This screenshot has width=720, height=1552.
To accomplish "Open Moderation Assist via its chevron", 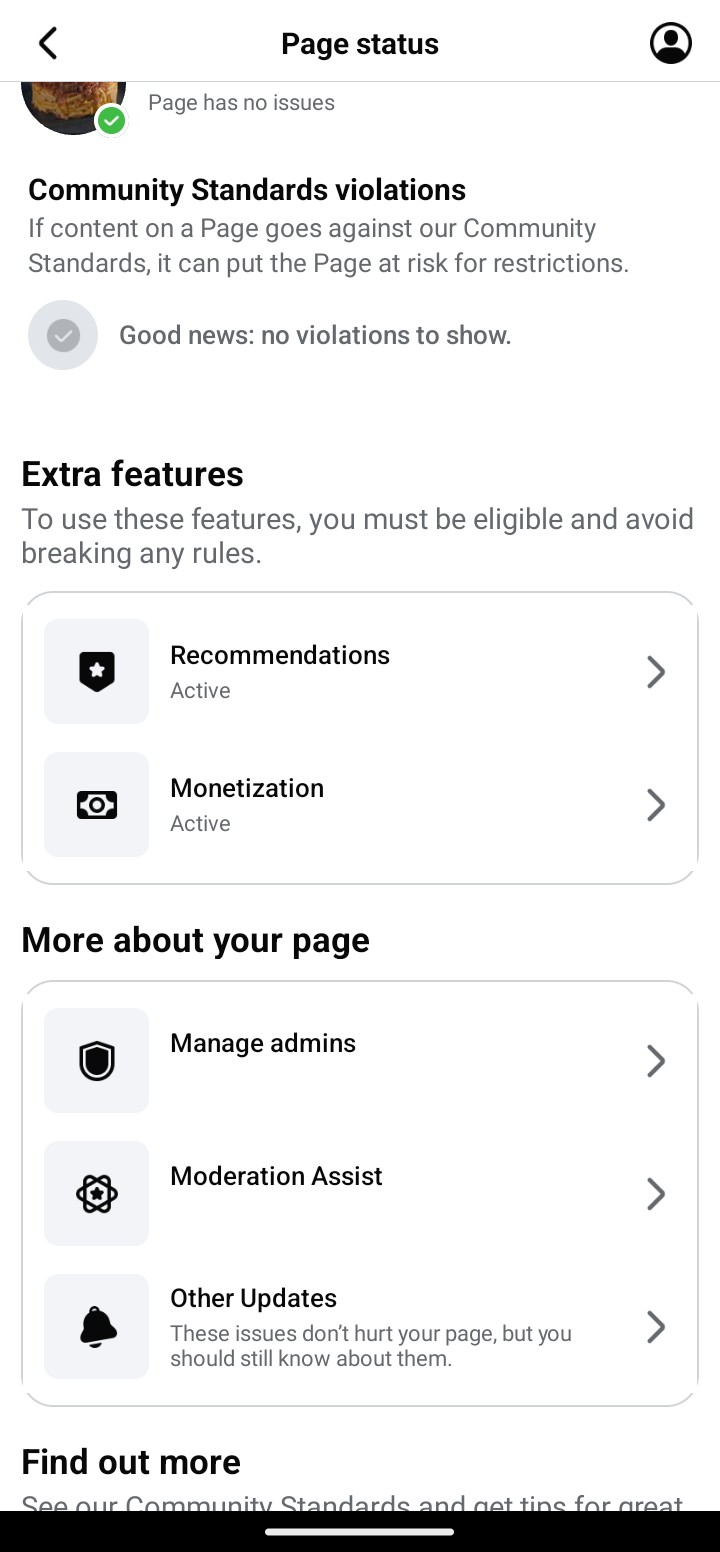I will pos(656,1194).
